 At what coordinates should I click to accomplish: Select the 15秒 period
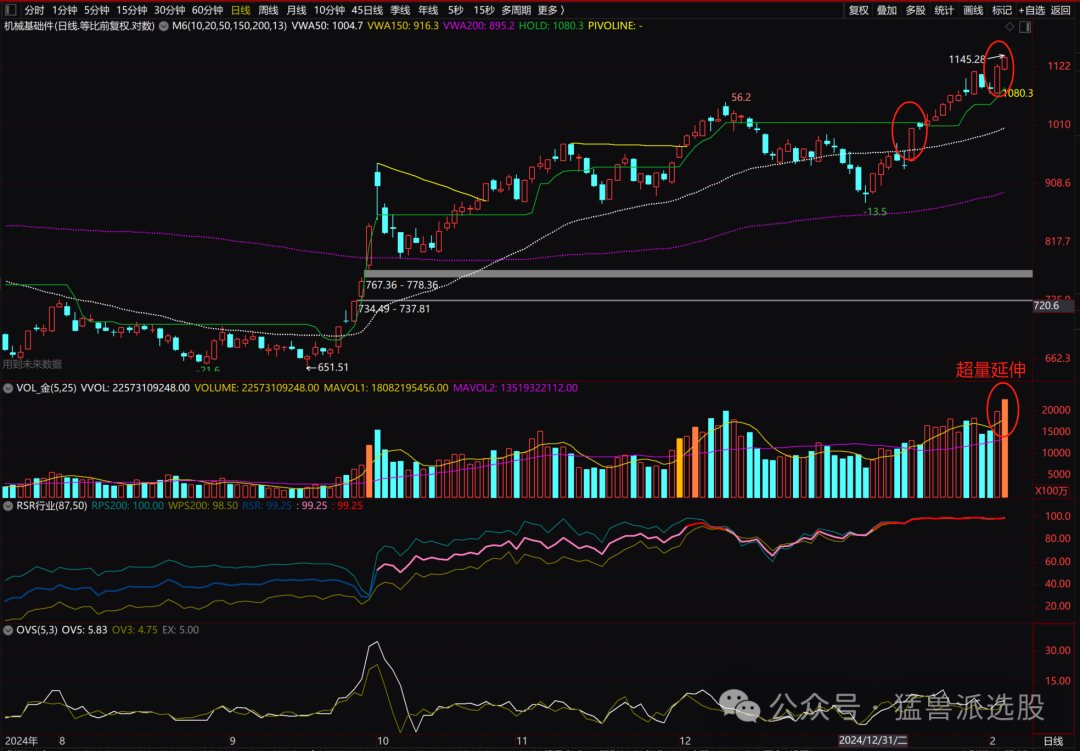pos(484,10)
